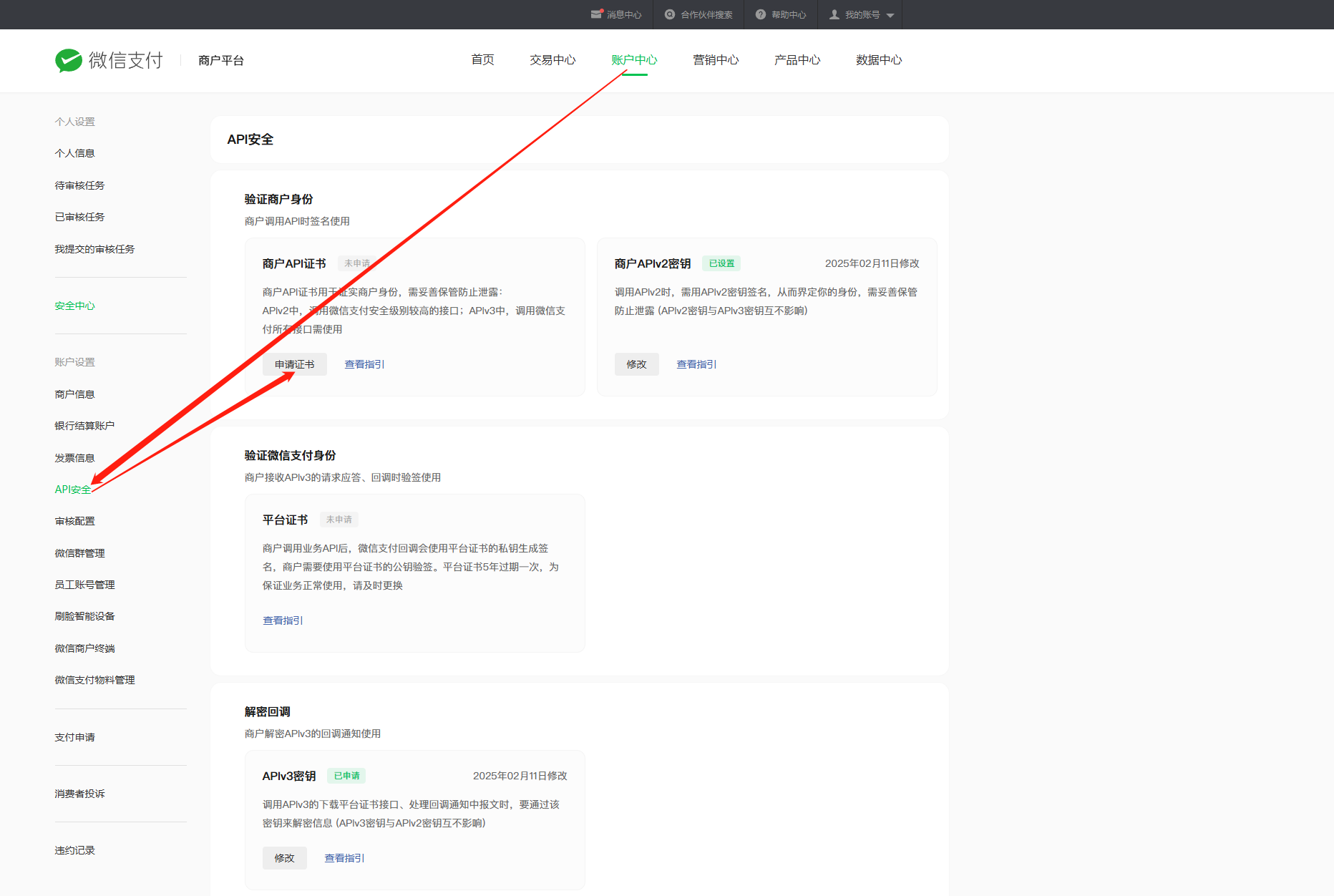Click the 解密回调 section heading
Screen dimensions: 1334x896
[x=268, y=711]
